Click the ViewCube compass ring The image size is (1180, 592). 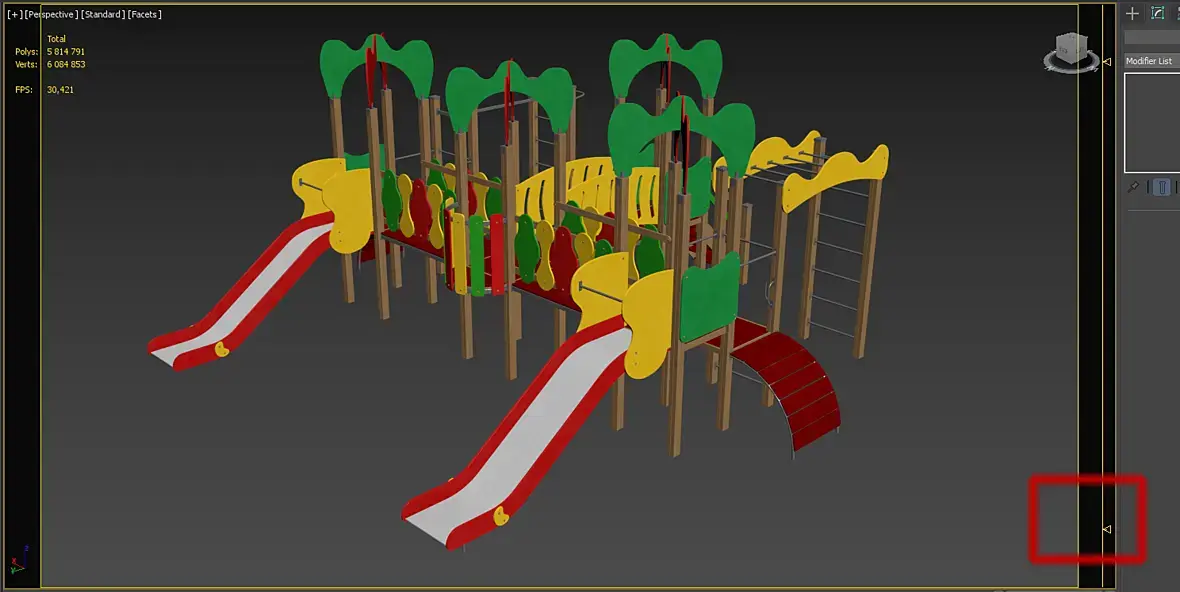point(1072,64)
